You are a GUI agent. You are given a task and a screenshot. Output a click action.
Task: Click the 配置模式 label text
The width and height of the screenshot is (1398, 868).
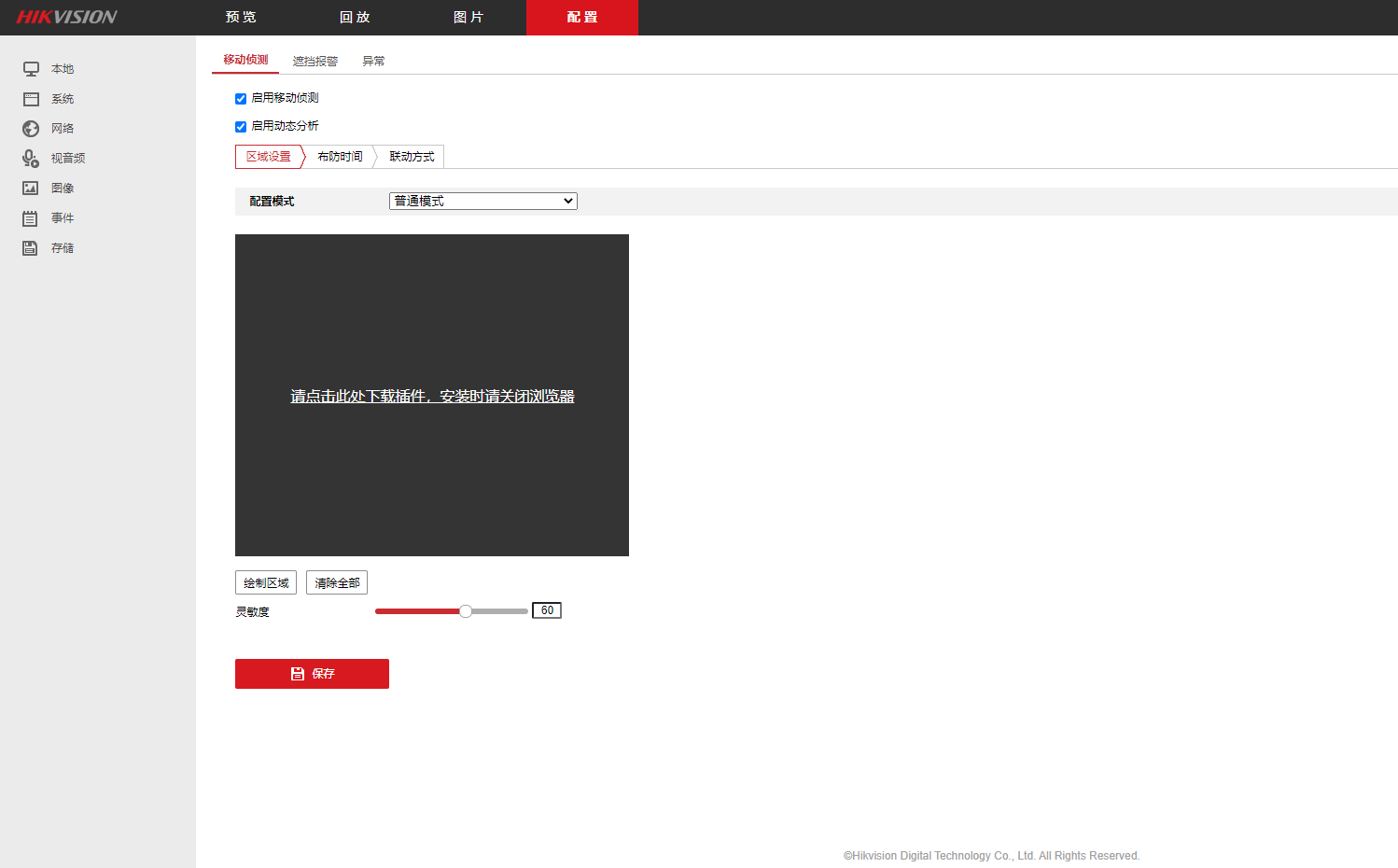pos(272,202)
